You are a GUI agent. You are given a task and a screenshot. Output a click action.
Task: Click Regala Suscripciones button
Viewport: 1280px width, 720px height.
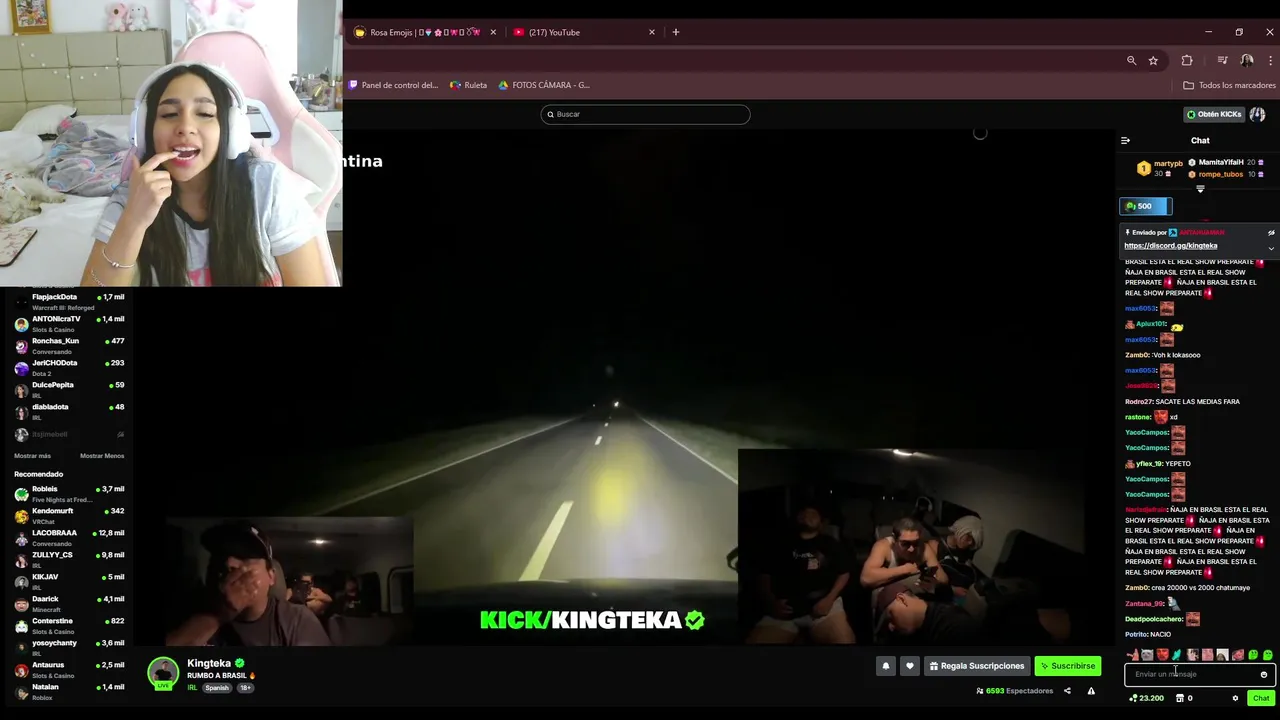976,666
